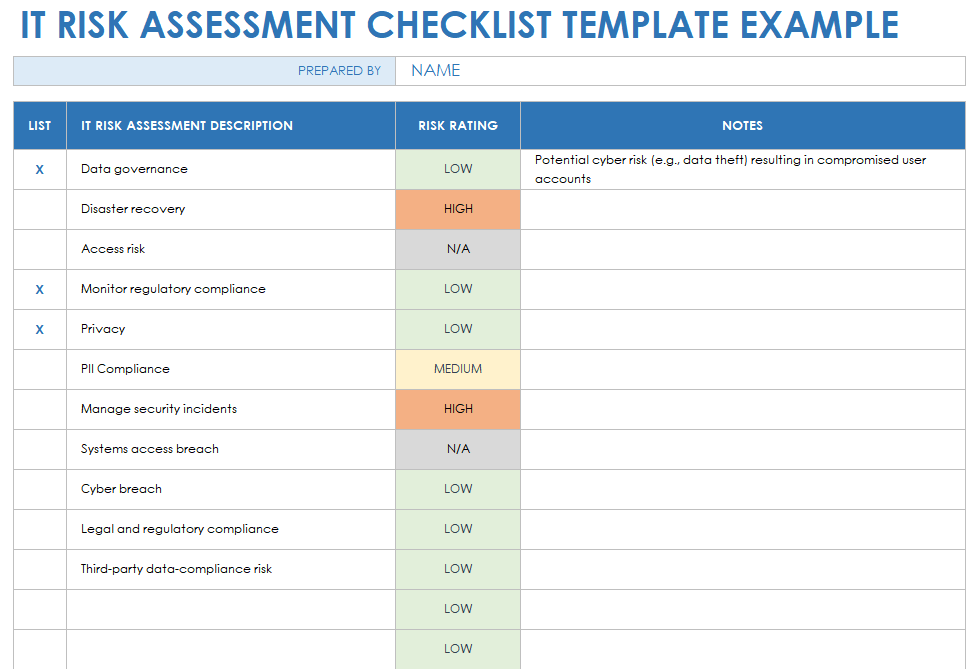Screen dimensions: 979x669
Task: Select the Third-party data-compliance risk cell
Action: [x=177, y=569]
